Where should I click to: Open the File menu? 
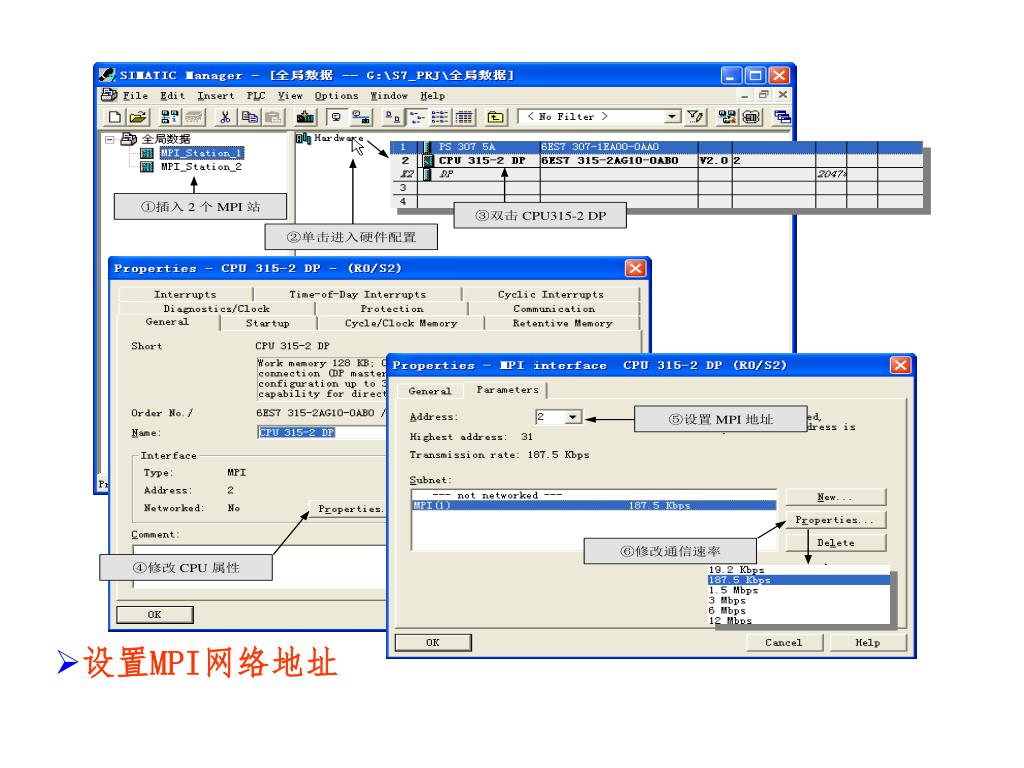[135, 95]
